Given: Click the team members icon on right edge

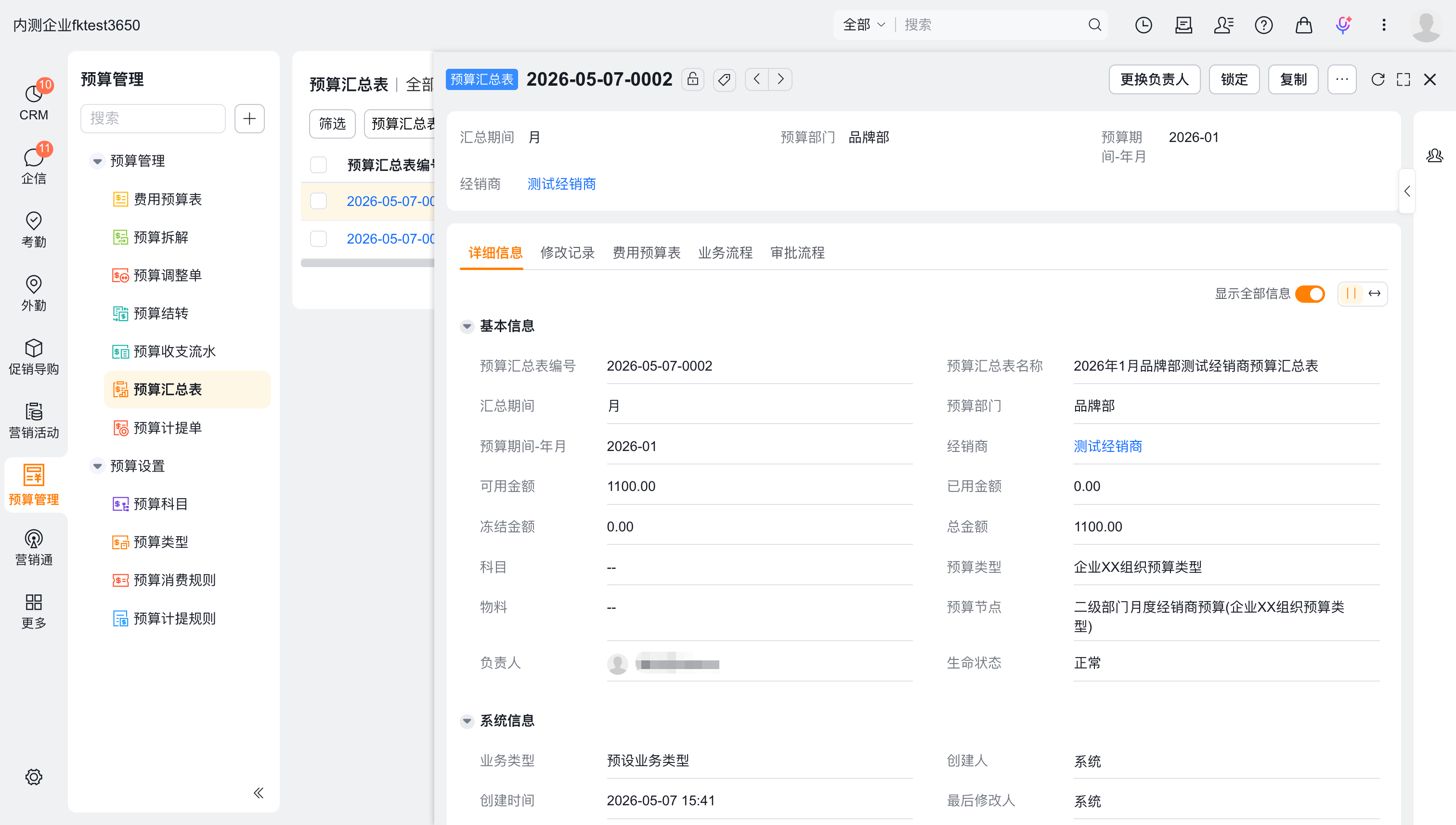Looking at the screenshot, I should [1434, 155].
